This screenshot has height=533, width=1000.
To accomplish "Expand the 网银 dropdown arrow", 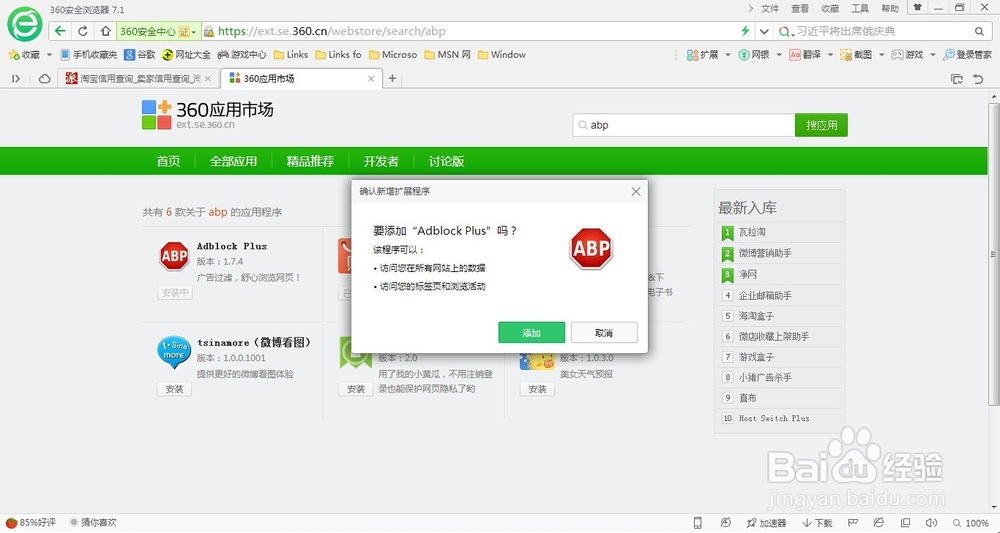I will [779, 55].
